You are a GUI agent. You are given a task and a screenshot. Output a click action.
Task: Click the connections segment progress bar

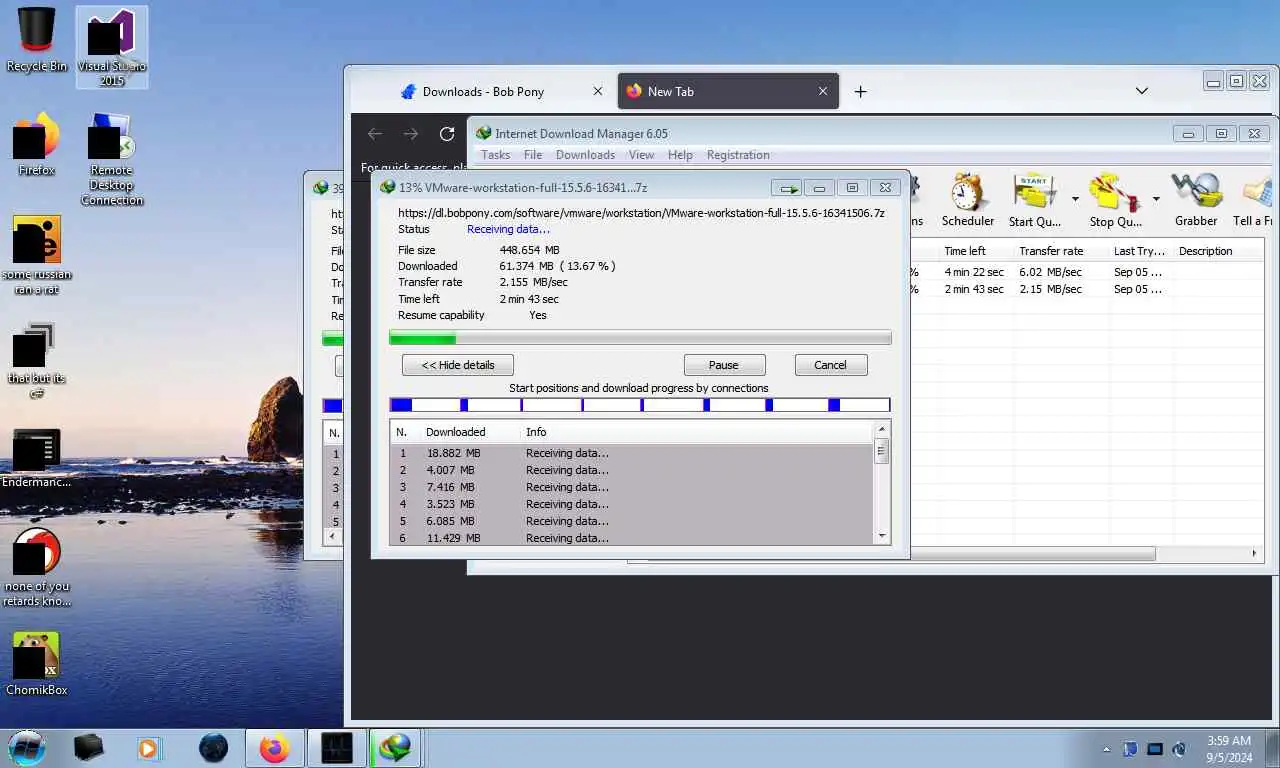click(x=640, y=405)
